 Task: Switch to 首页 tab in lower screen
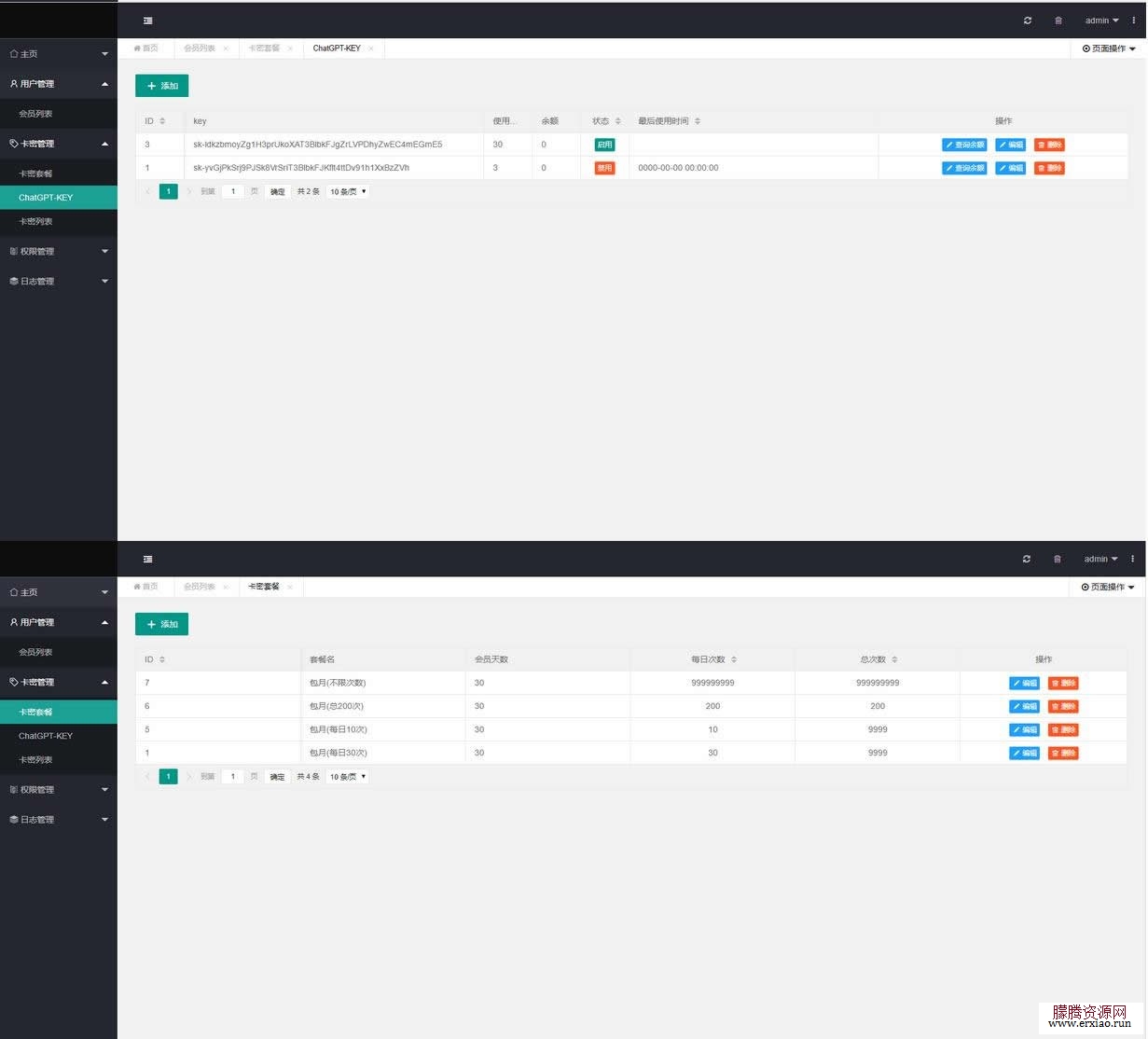[146, 587]
